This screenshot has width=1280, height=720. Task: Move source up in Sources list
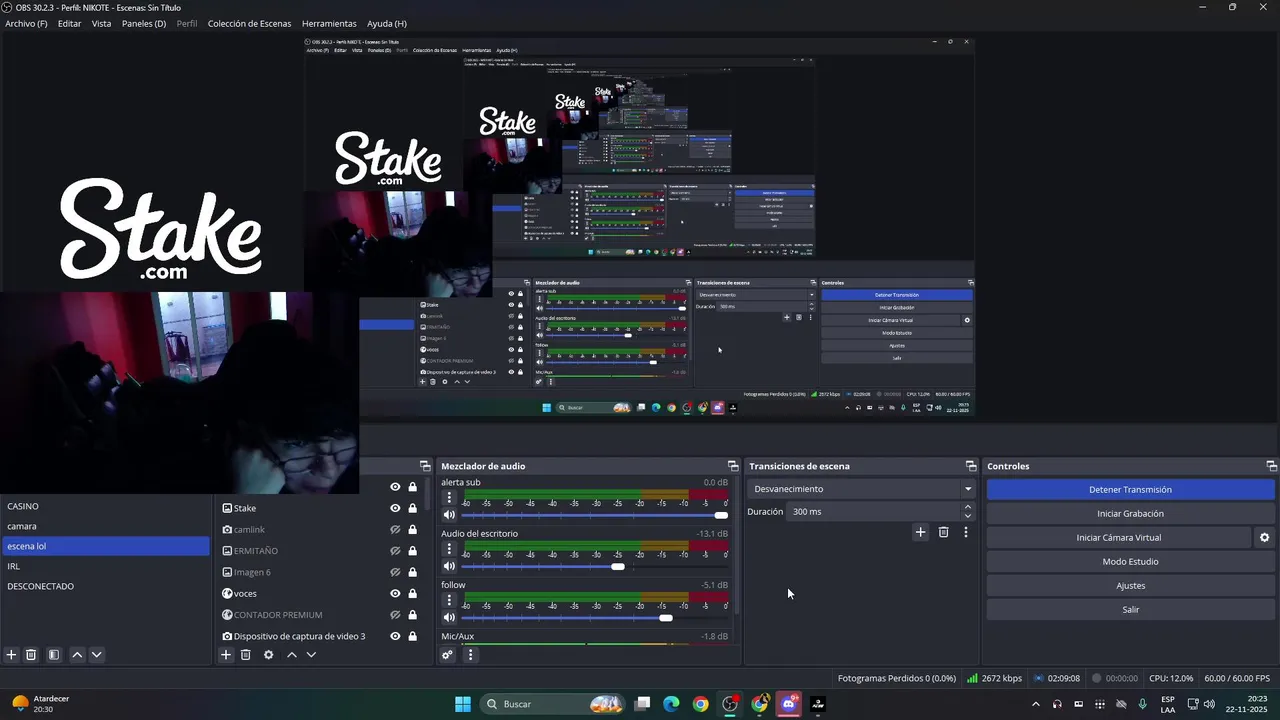pyautogui.click(x=292, y=655)
